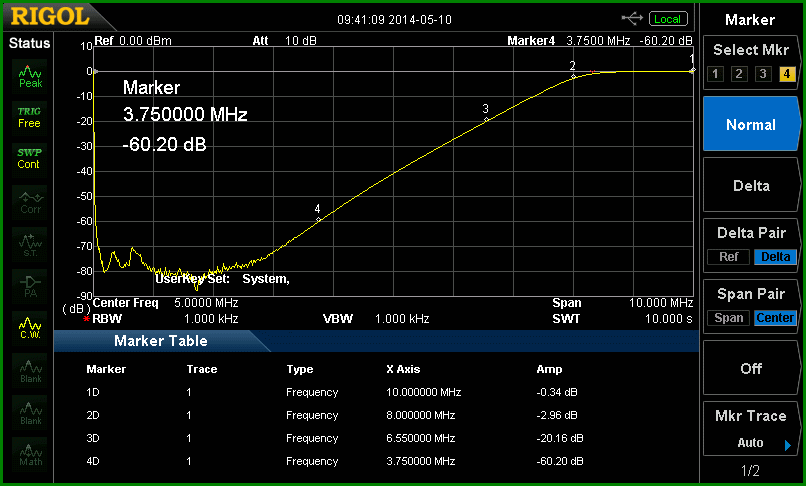Click the Peak detector status icon
Screen dimensions: 806x486
click(30, 76)
